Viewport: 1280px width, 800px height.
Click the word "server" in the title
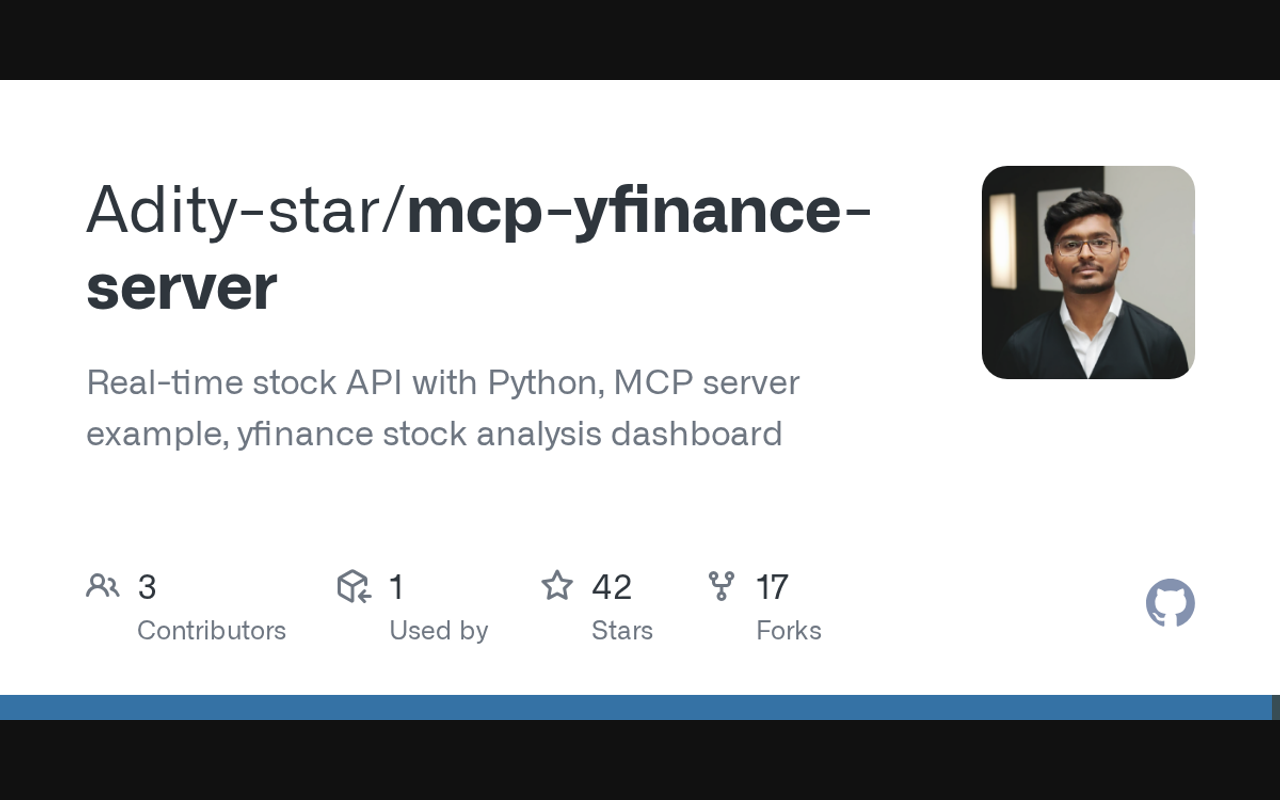point(181,287)
